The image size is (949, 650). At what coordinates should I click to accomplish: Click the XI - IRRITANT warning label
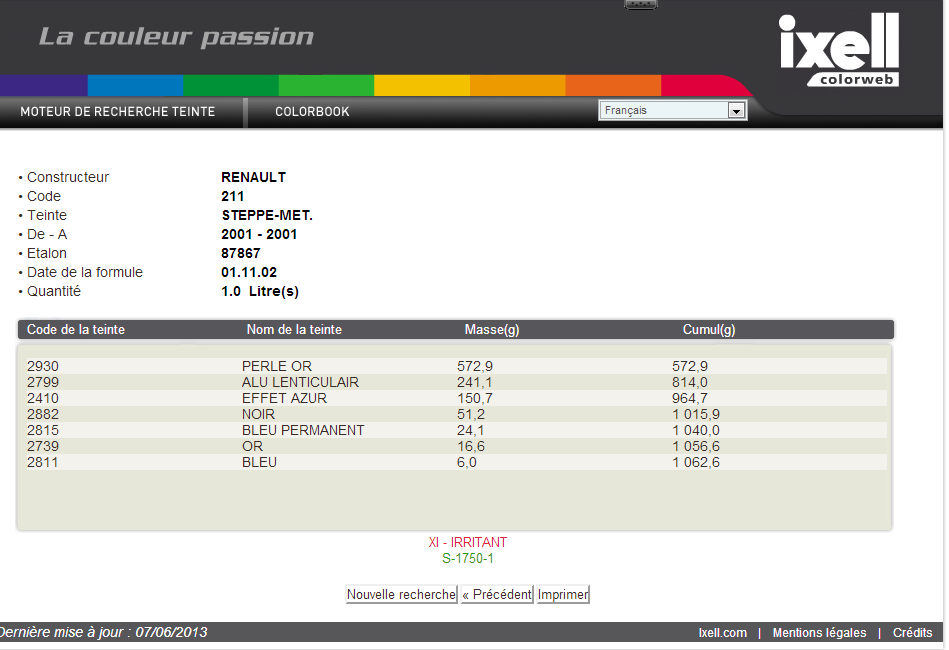(x=468, y=542)
